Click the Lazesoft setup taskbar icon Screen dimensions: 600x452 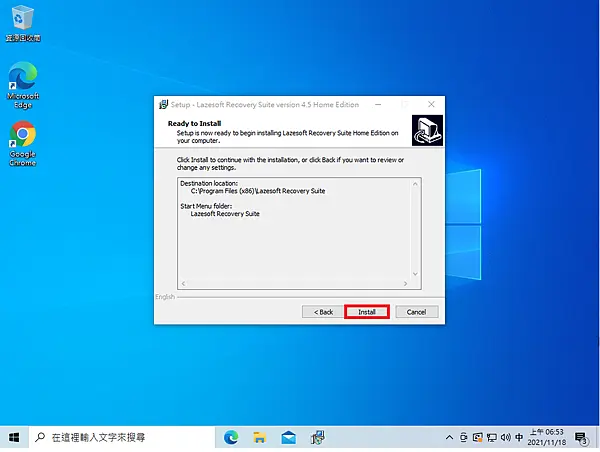(x=317, y=437)
